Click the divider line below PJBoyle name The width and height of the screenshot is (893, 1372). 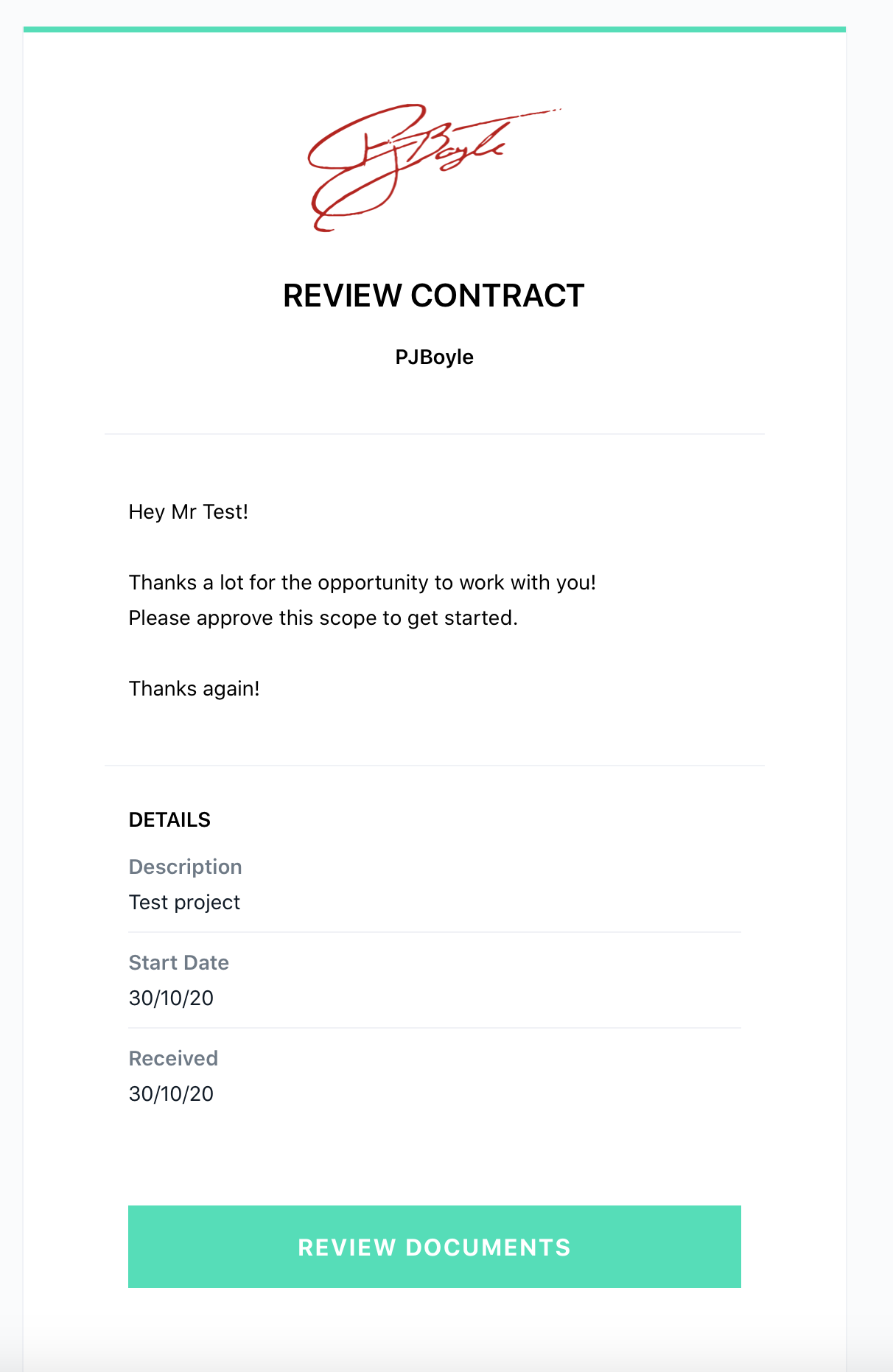tap(435, 434)
